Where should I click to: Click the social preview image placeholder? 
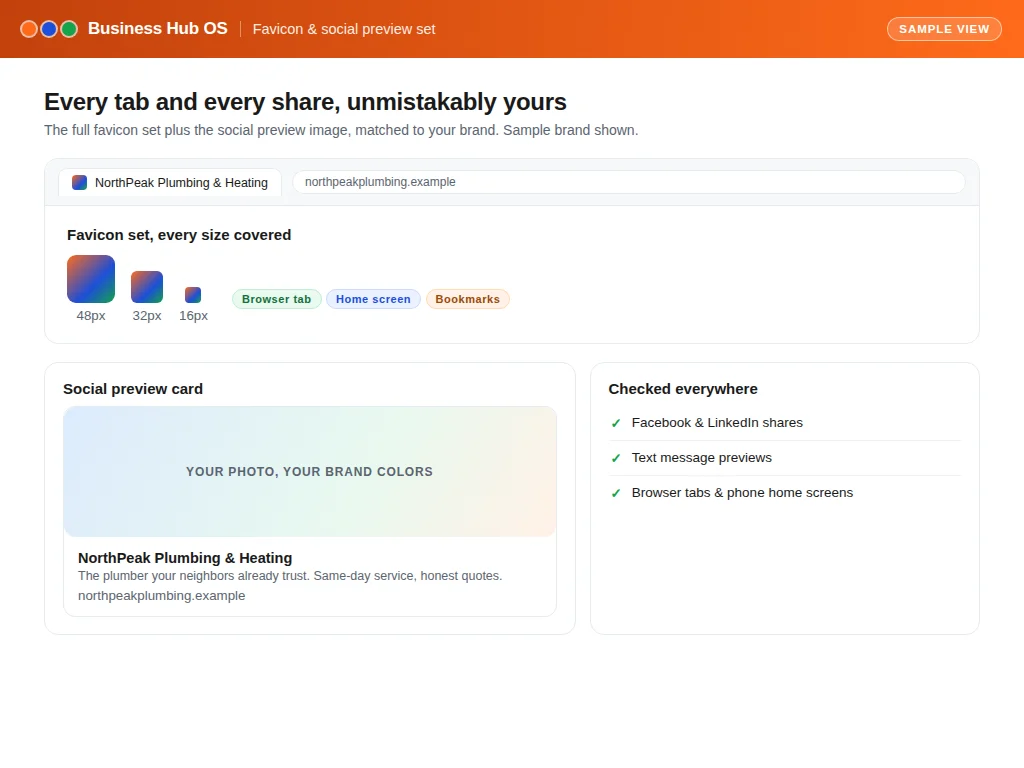click(310, 472)
